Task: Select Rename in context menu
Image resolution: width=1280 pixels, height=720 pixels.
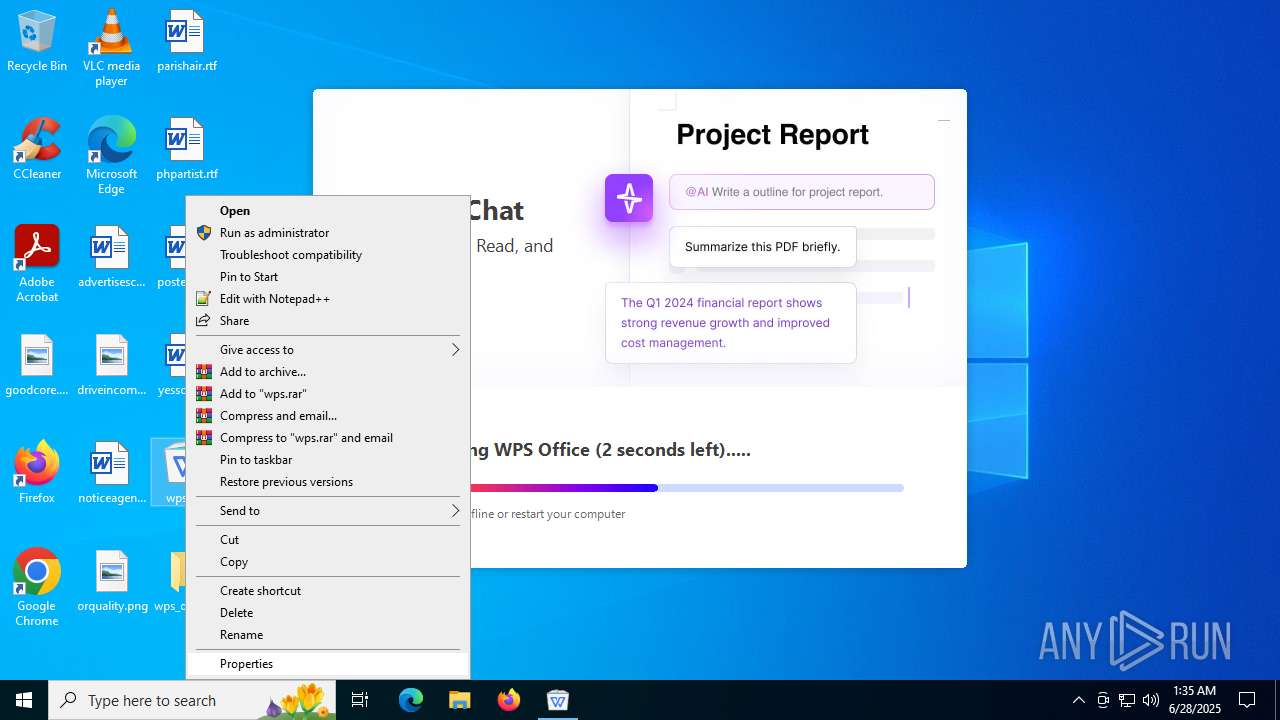Action: (328, 634)
